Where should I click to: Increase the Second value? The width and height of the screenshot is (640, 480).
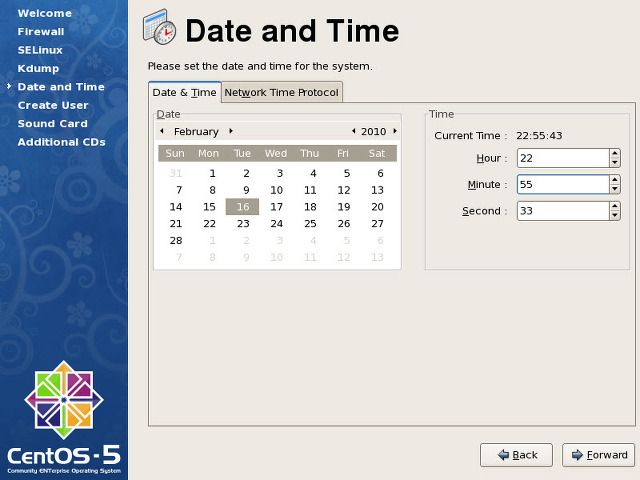coord(615,206)
